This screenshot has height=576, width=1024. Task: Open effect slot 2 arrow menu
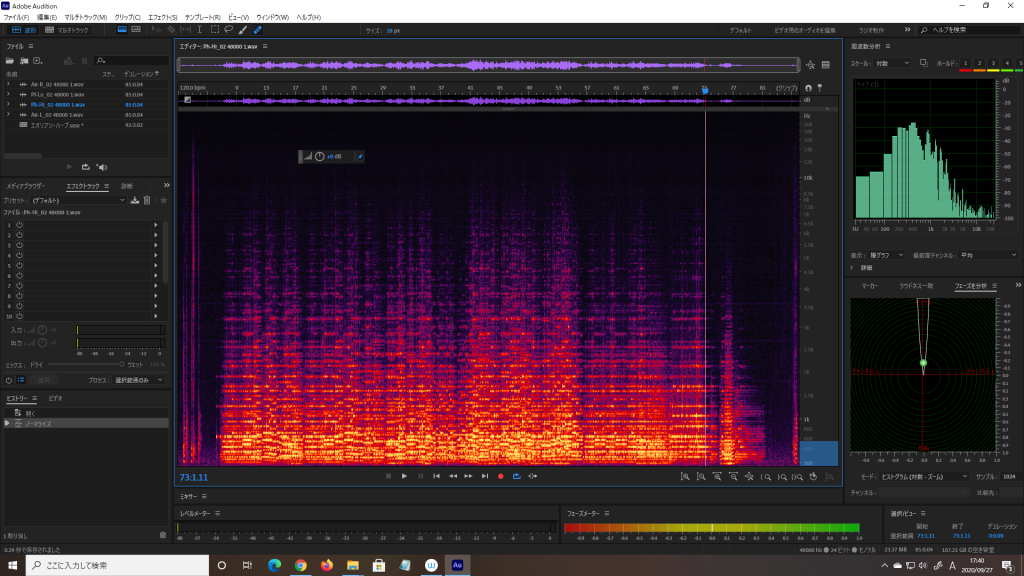pyautogui.click(x=155, y=235)
